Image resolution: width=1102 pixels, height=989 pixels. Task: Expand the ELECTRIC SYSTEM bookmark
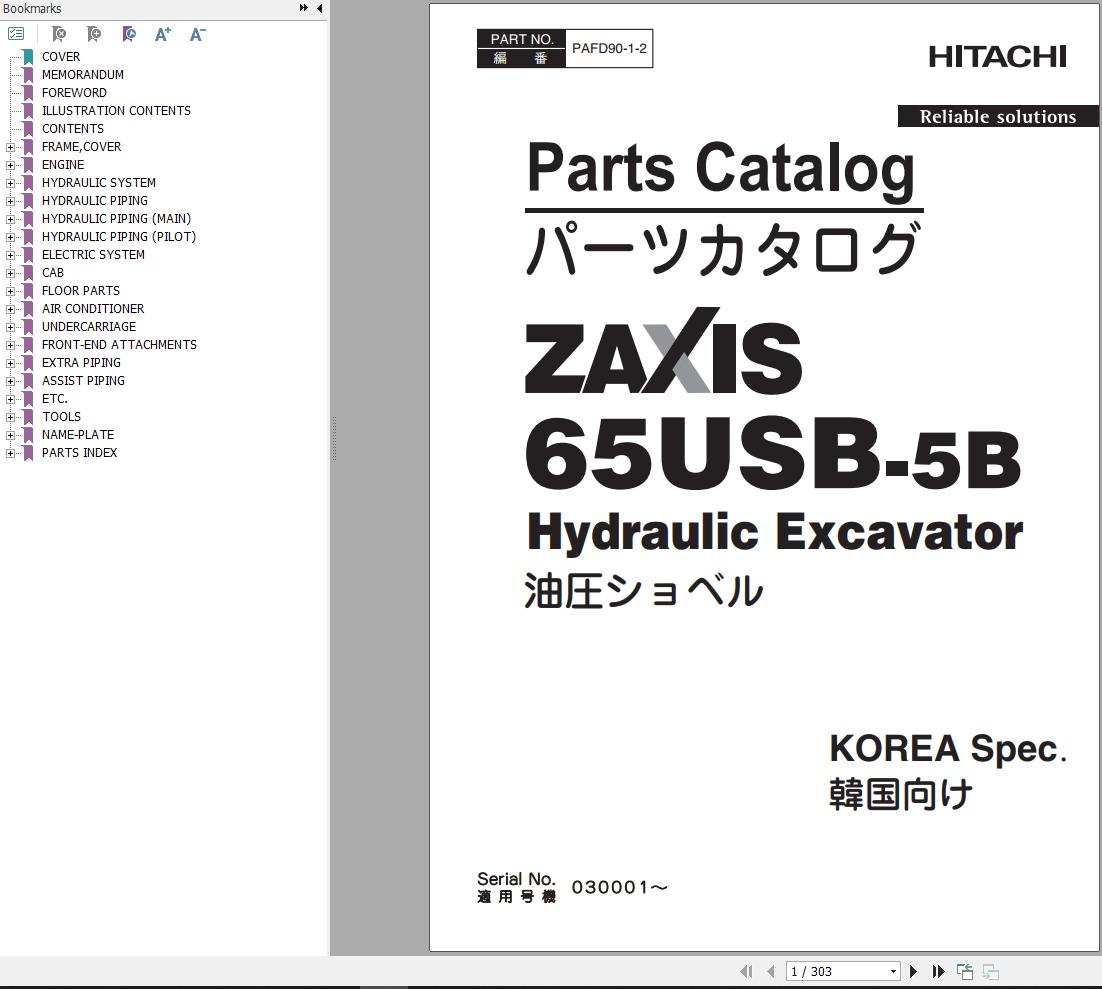[10, 255]
